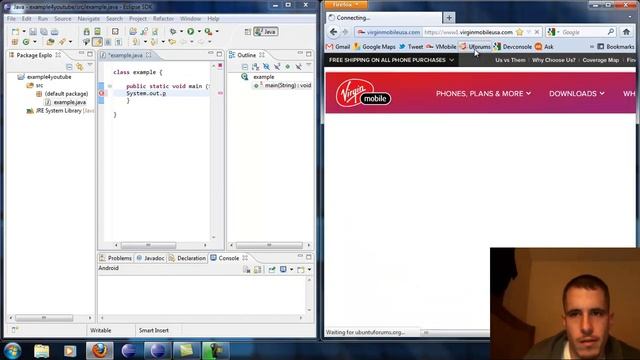Screen dimensions: 640x360
Task: Toggle Hide Static Members in Outline
Action: coord(277,67)
